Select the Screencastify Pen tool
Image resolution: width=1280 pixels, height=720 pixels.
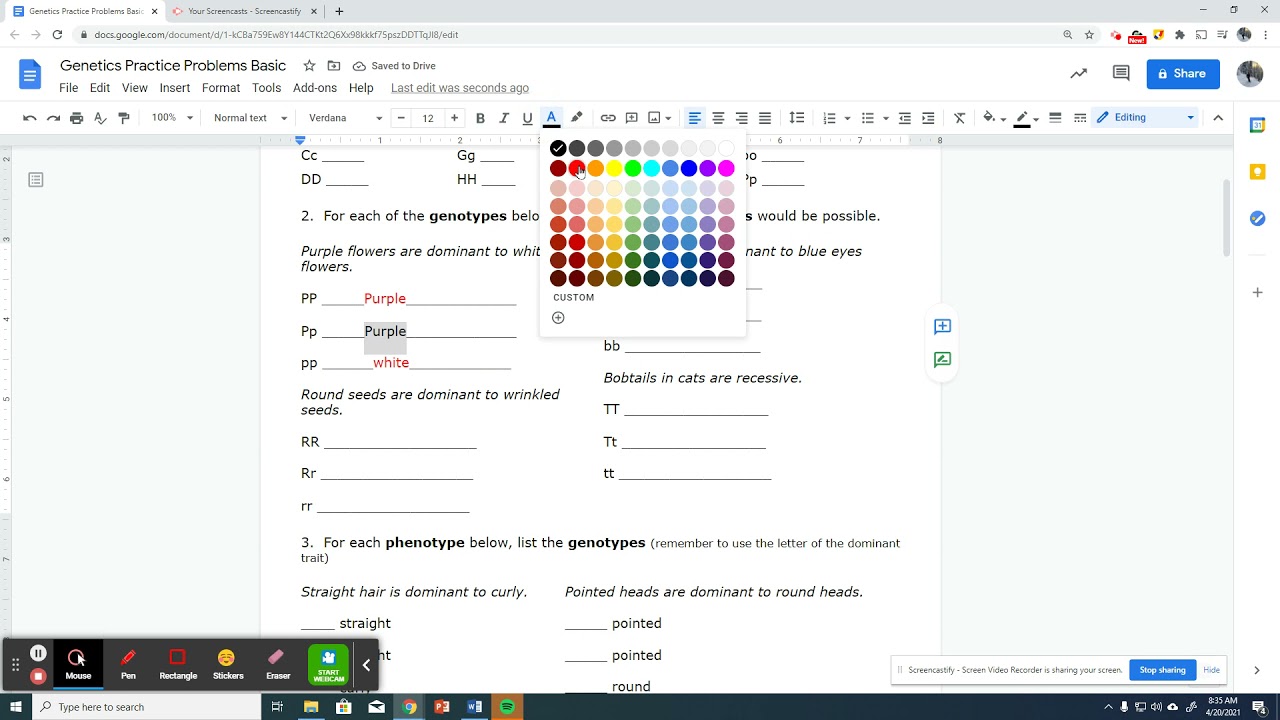pyautogui.click(x=128, y=663)
